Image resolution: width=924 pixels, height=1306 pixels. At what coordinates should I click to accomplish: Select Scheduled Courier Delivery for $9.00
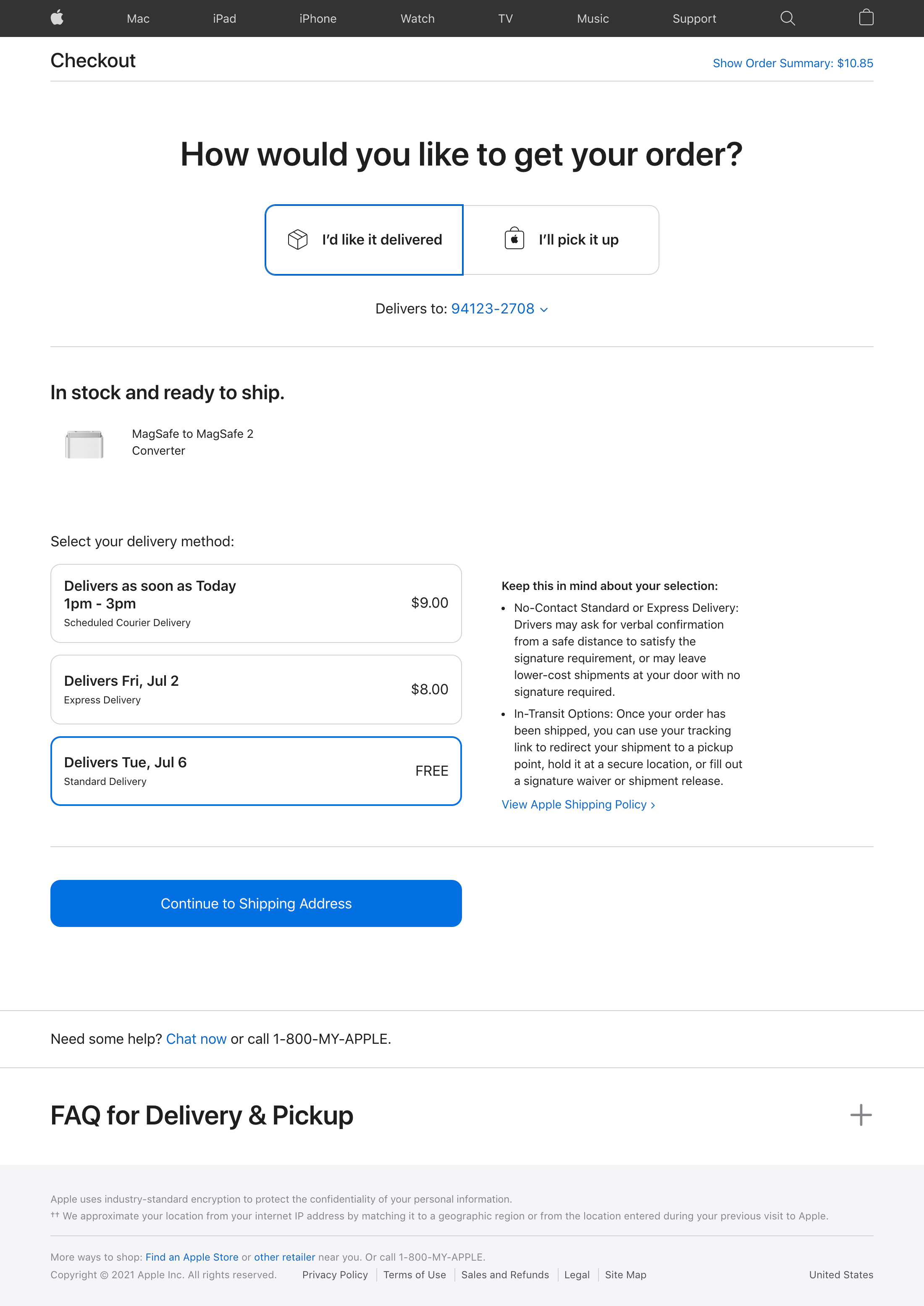(256, 603)
